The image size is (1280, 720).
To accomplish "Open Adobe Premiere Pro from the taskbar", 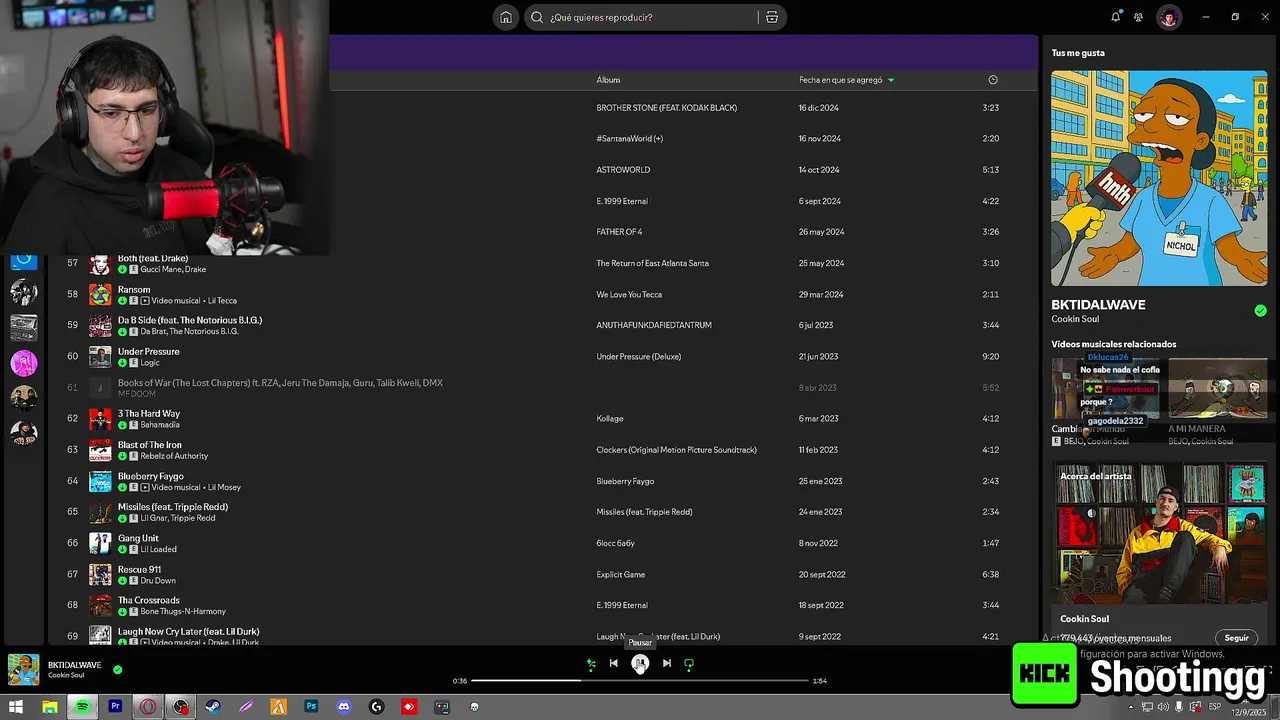I will (115, 707).
